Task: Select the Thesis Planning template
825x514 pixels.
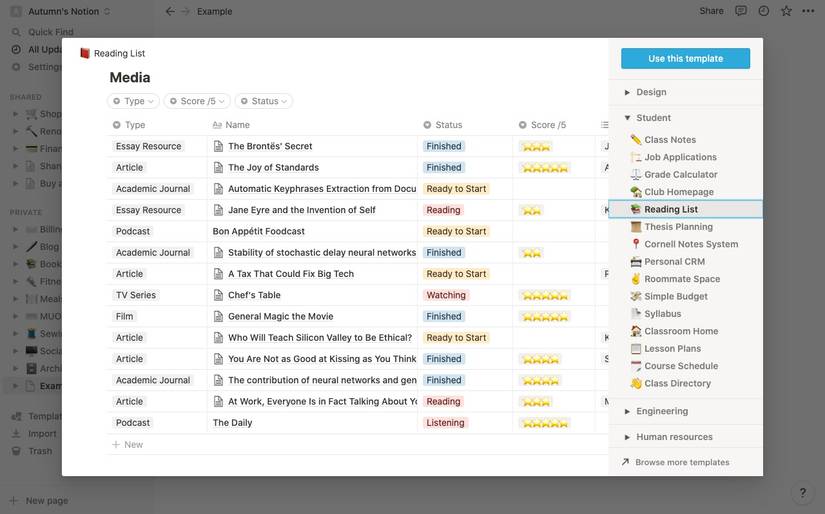Action: click(x=678, y=227)
